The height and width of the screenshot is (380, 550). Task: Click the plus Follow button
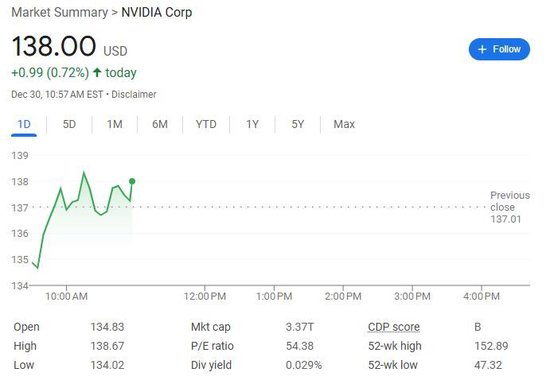click(499, 49)
